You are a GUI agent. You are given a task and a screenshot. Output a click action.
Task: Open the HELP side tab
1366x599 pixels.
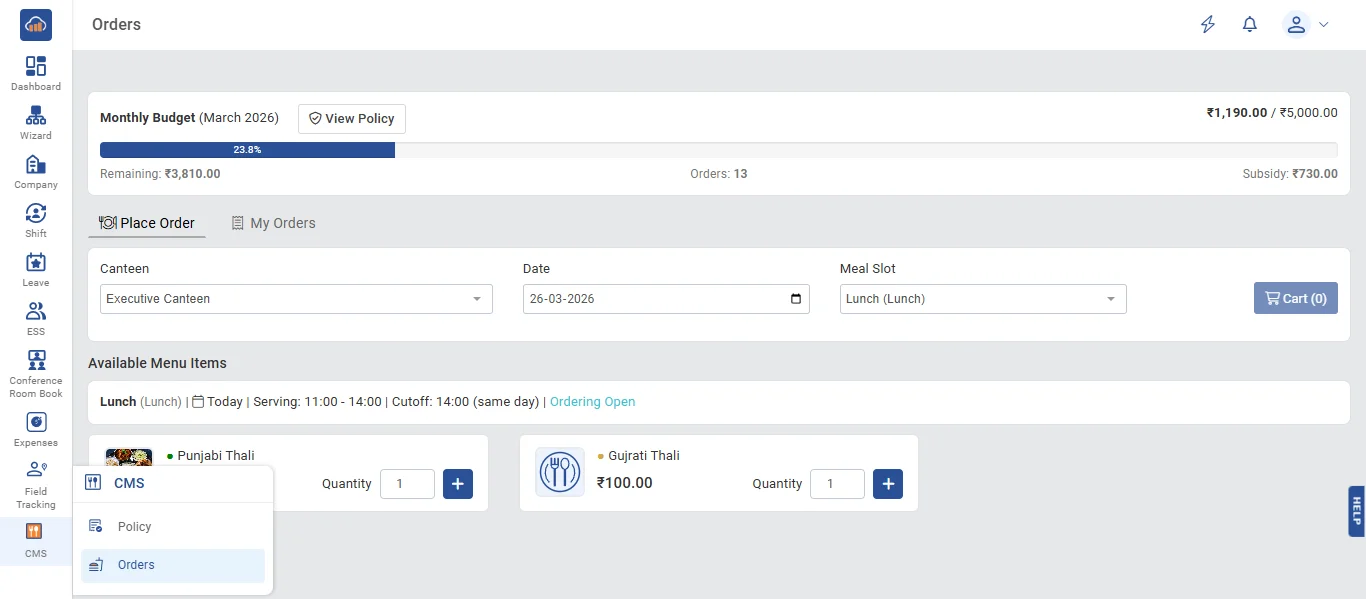click(1357, 512)
